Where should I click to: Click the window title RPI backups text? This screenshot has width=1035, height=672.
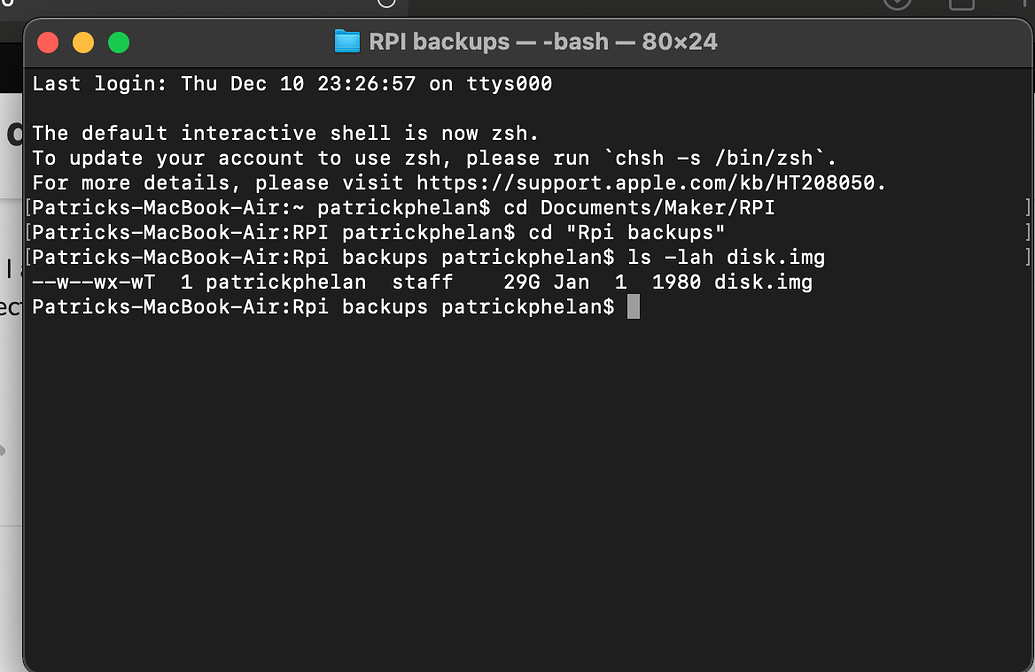coord(440,42)
